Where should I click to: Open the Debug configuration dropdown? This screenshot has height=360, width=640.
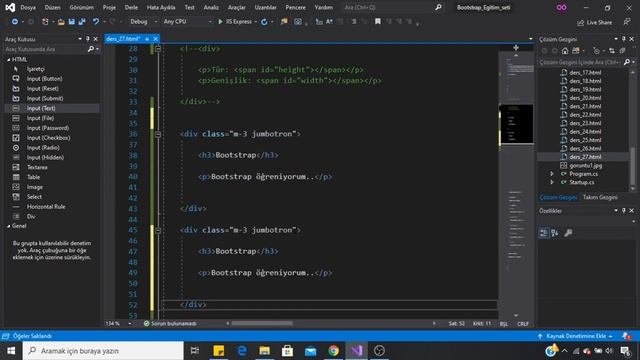(x=143, y=22)
